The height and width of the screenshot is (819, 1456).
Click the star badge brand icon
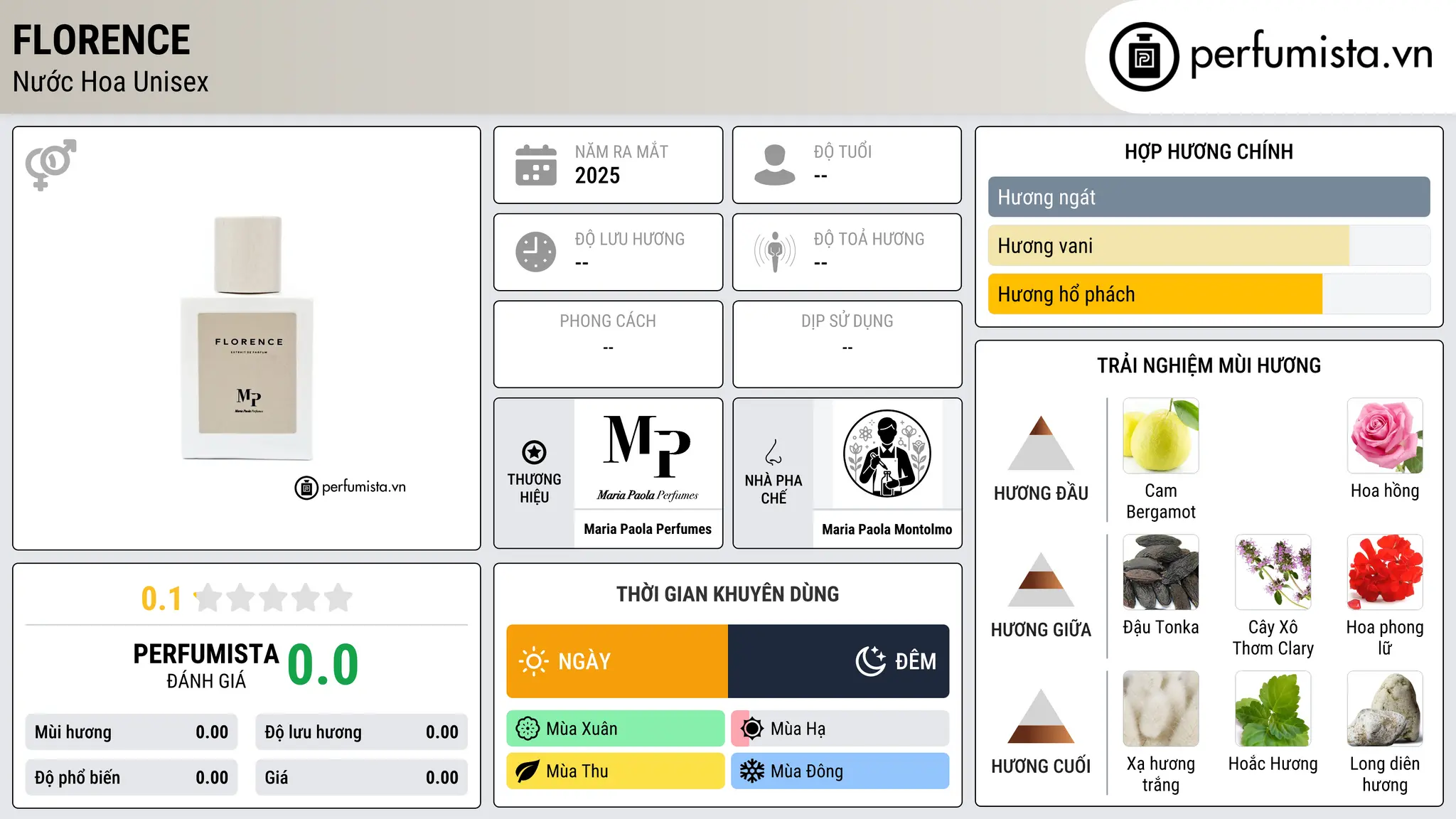coord(534,452)
